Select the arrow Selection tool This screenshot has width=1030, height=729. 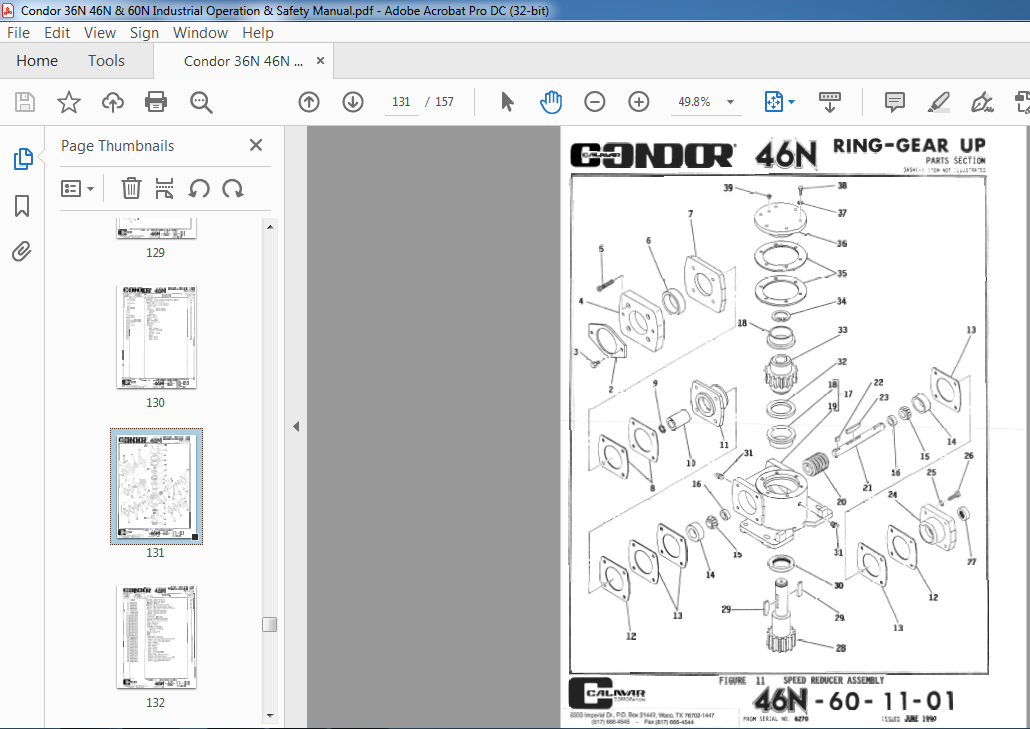click(507, 102)
